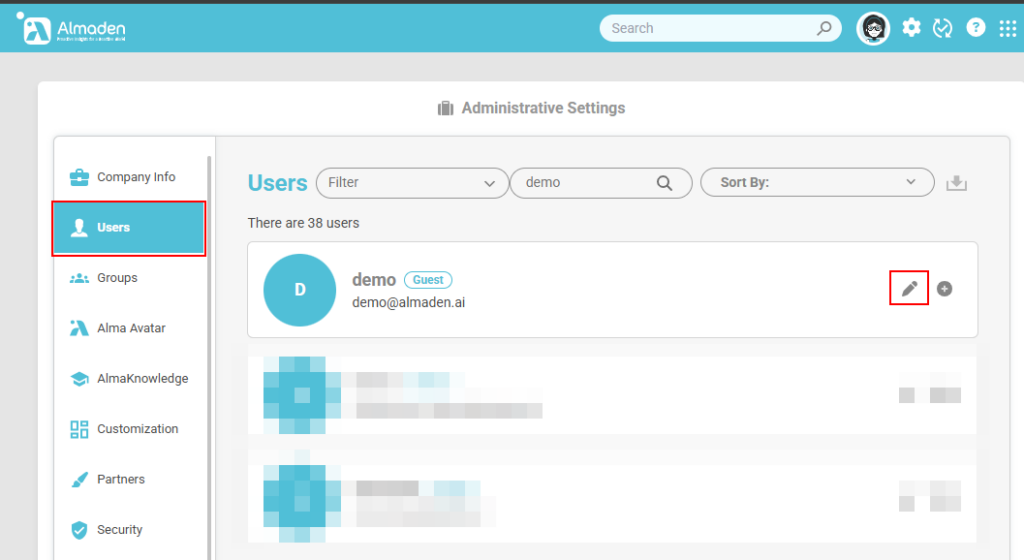Click the Almaden logo
The width and height of the screenshot is (1024, 560).
pyautogui.click(x=73, y=30)
